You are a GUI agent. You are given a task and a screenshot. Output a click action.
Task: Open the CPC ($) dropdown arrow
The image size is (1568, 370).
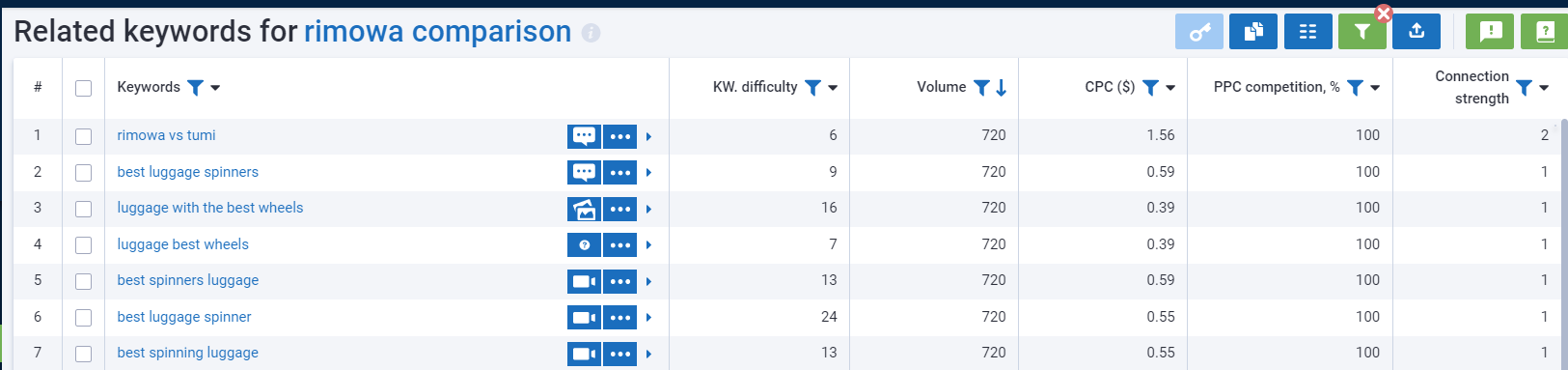pos(1170,88)
